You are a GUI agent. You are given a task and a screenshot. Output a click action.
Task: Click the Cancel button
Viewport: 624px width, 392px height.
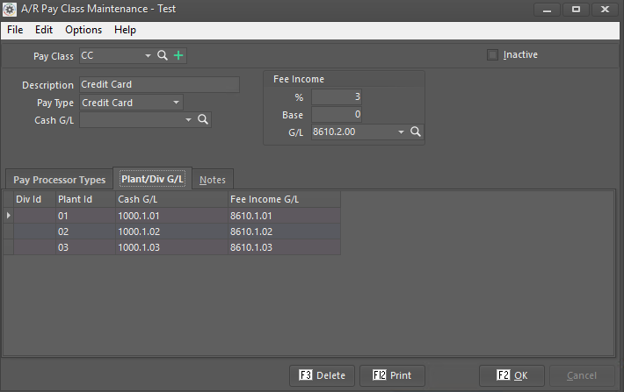click(x=582, y=375)
